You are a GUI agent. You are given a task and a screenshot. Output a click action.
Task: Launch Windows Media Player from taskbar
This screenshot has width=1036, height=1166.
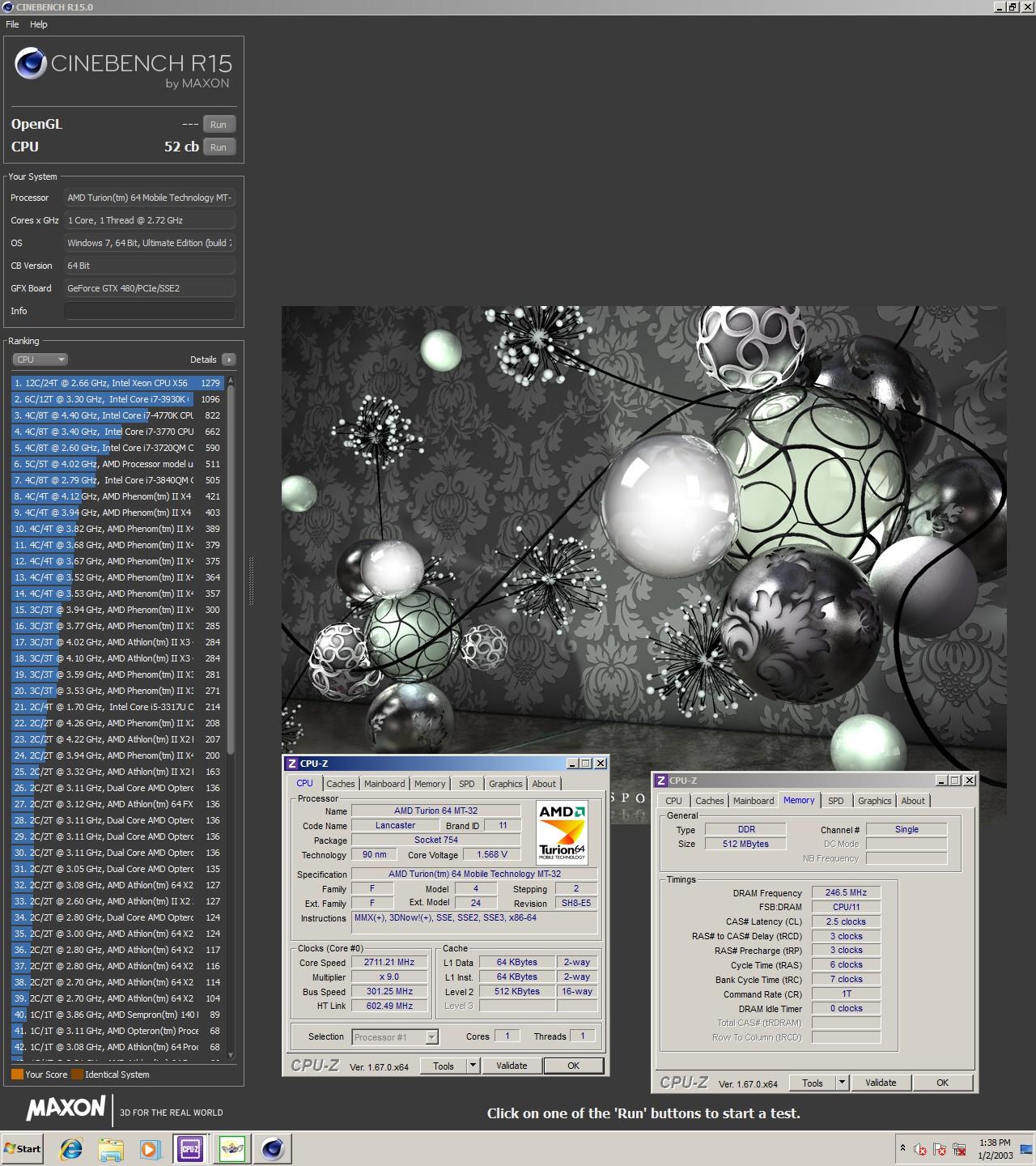tap(150, 1148)
